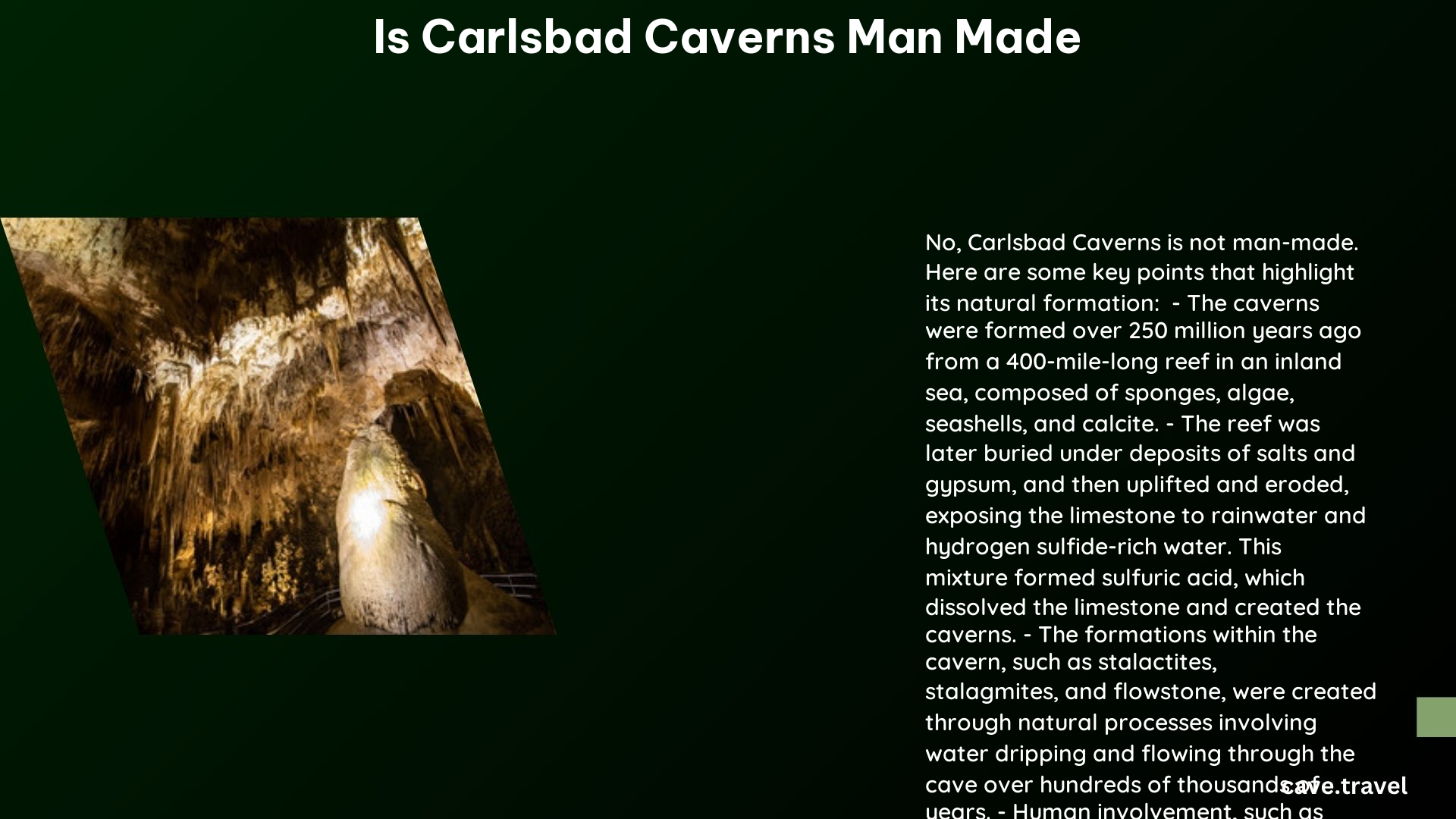Screen dimensions: 1456x819
Task: Click the line 'gypsum, and then uplifted and eroded,'
Action: (1137, 485)
